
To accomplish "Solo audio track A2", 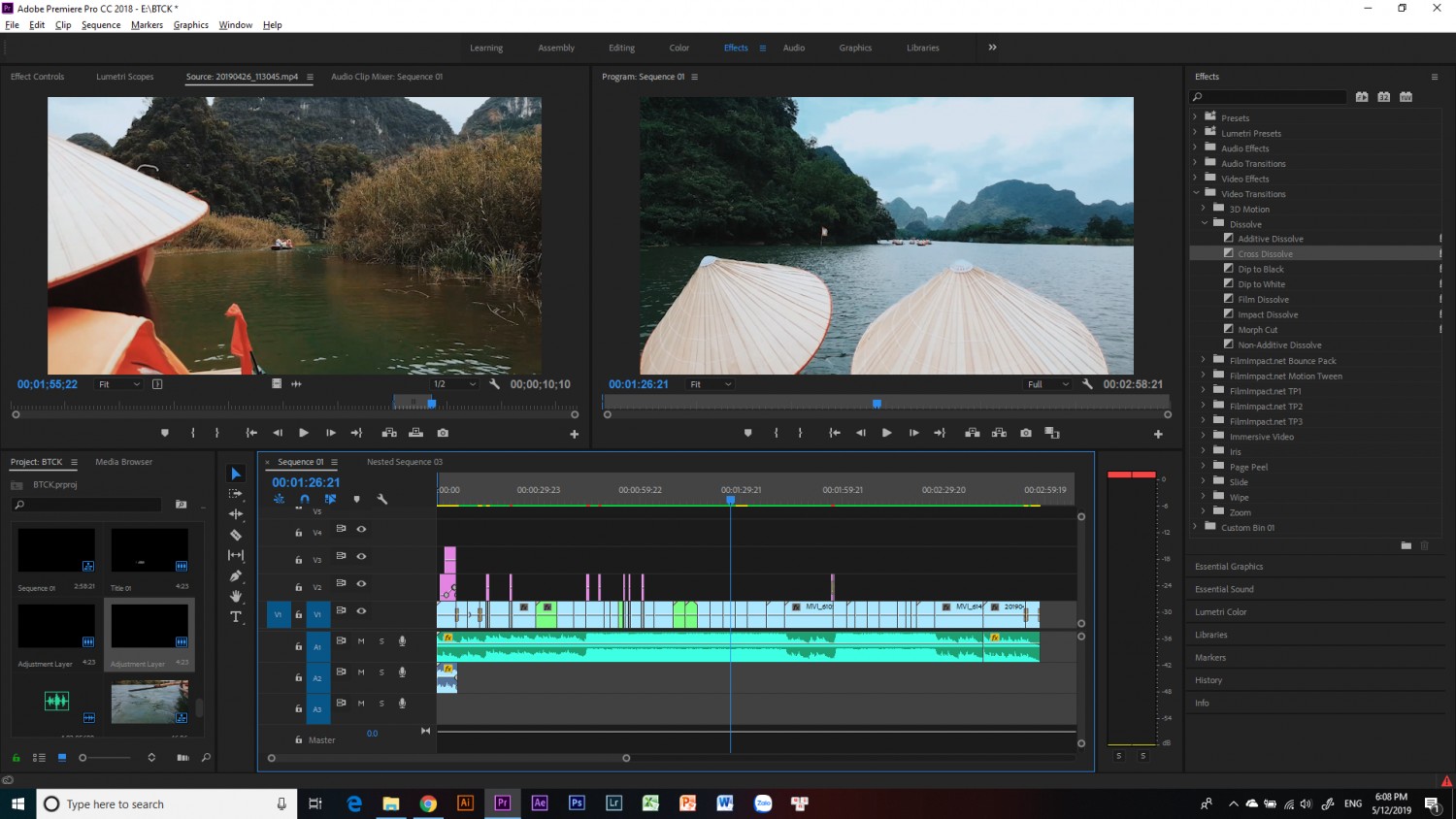I will (x=381, y=672).
